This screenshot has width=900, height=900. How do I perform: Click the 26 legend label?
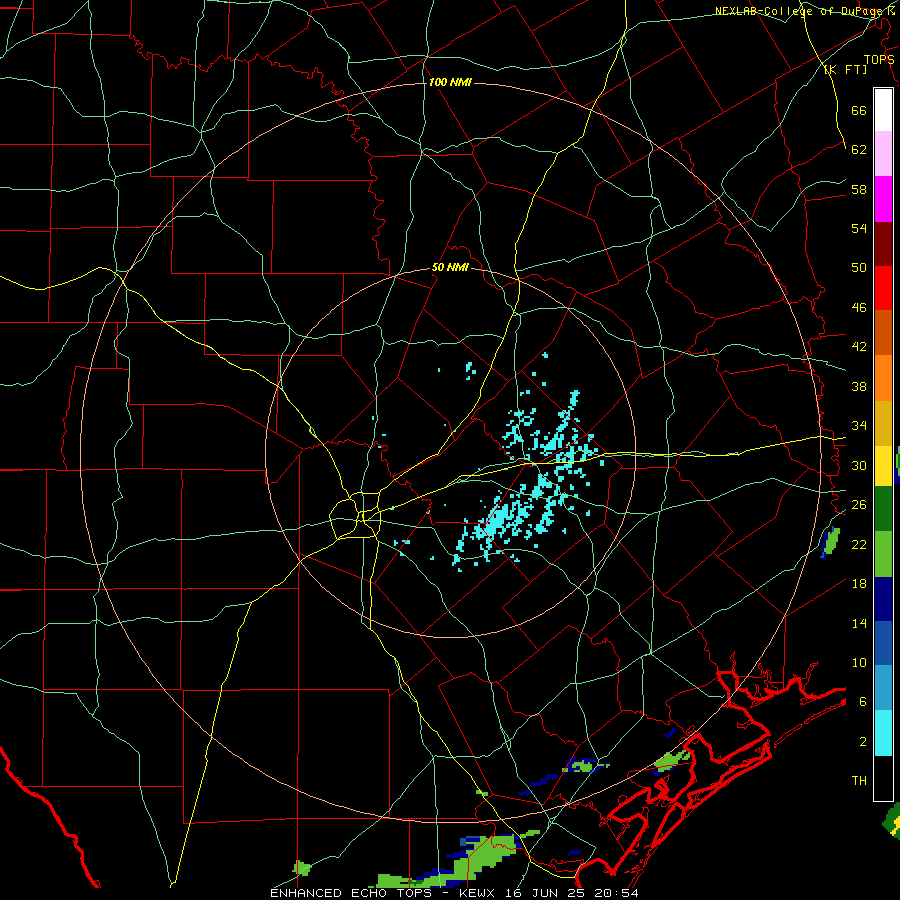click(x=859, y=505)
